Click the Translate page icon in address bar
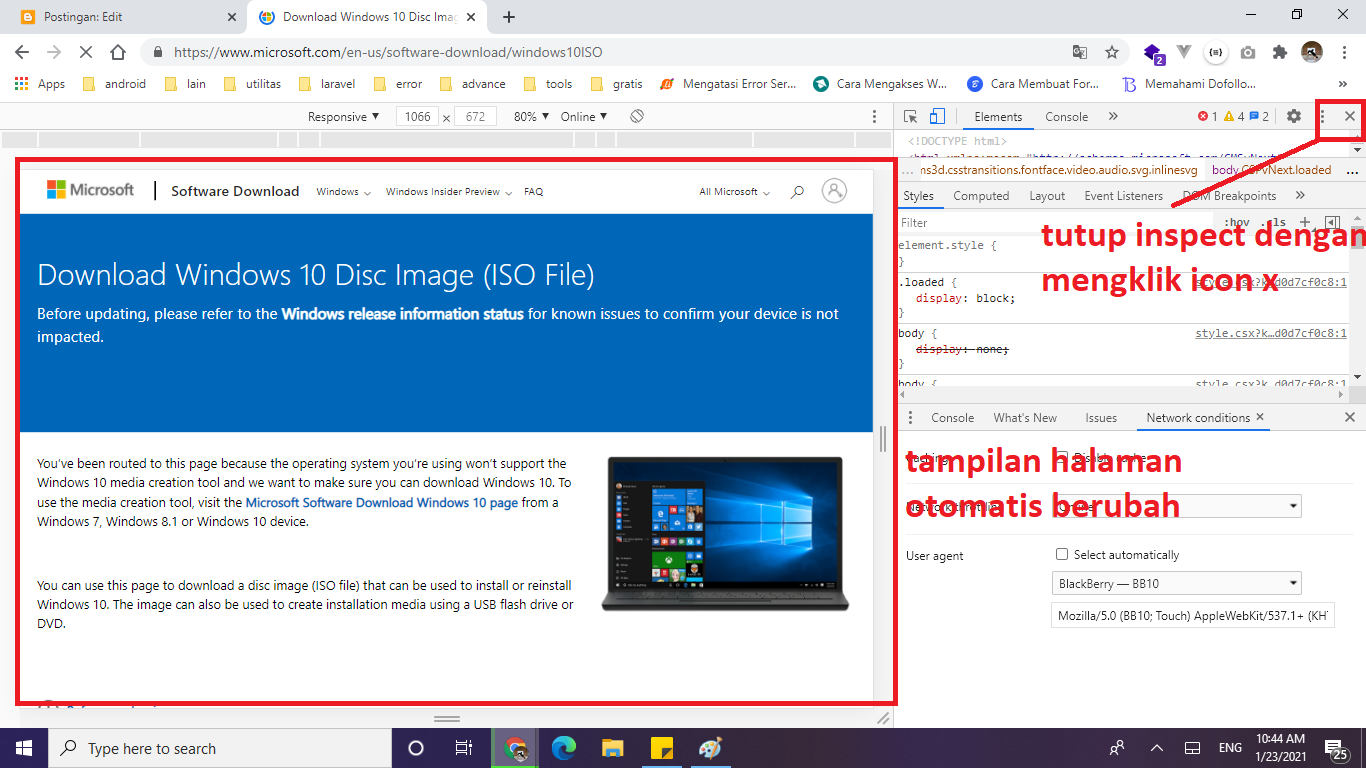1366x768 pixels. coord(1080,52)
